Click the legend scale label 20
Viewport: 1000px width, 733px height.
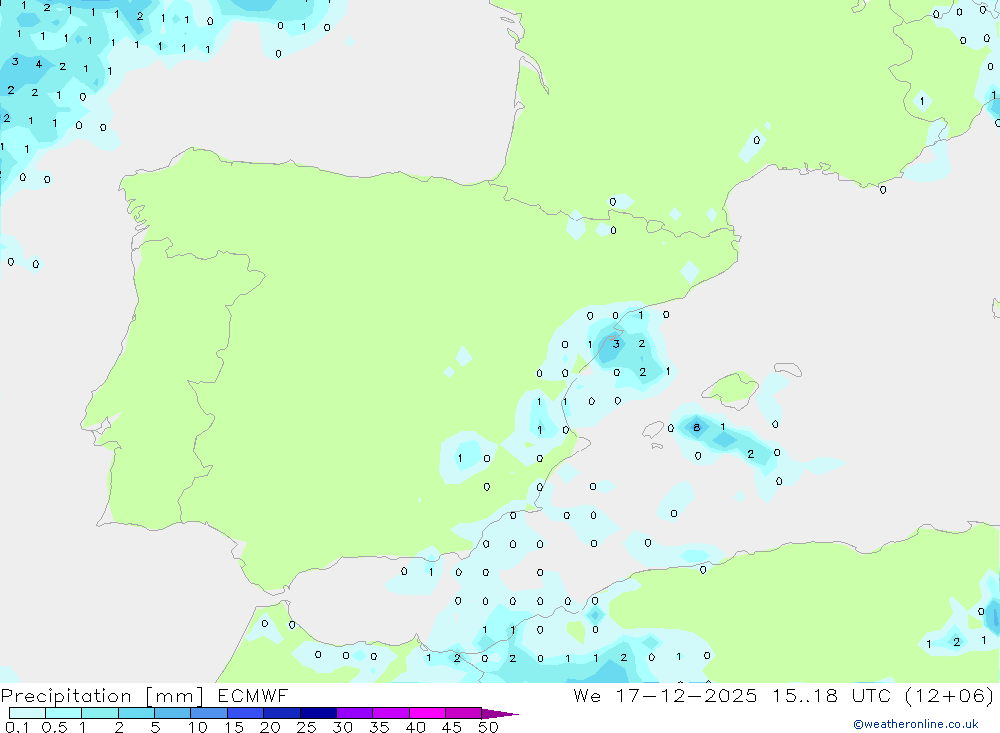270,727
